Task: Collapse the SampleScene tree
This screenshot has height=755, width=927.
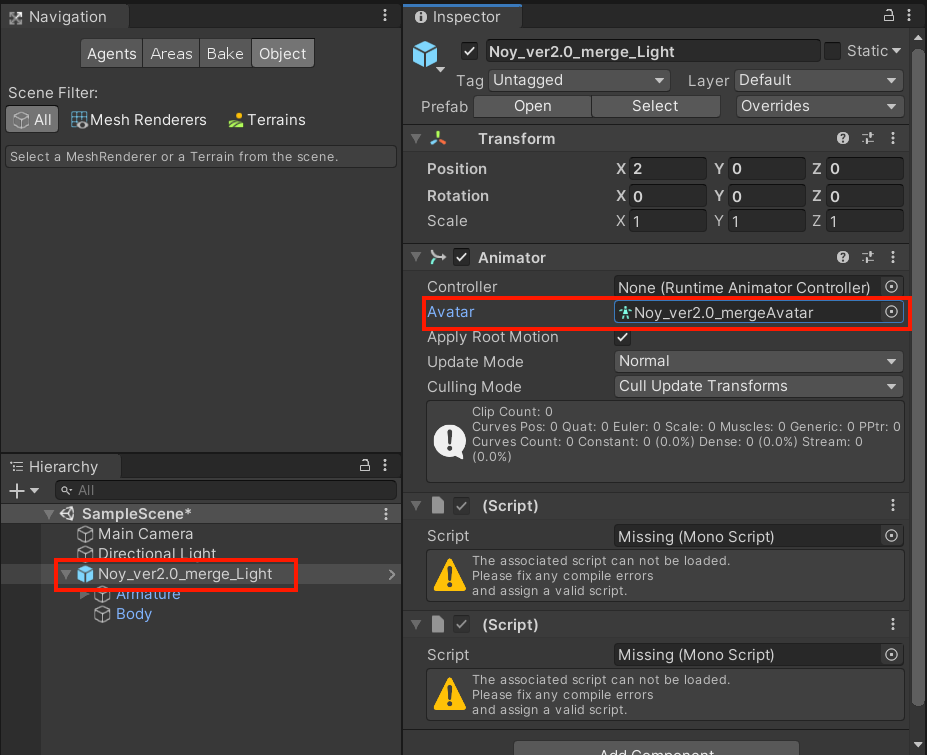Action: [49, 514]
